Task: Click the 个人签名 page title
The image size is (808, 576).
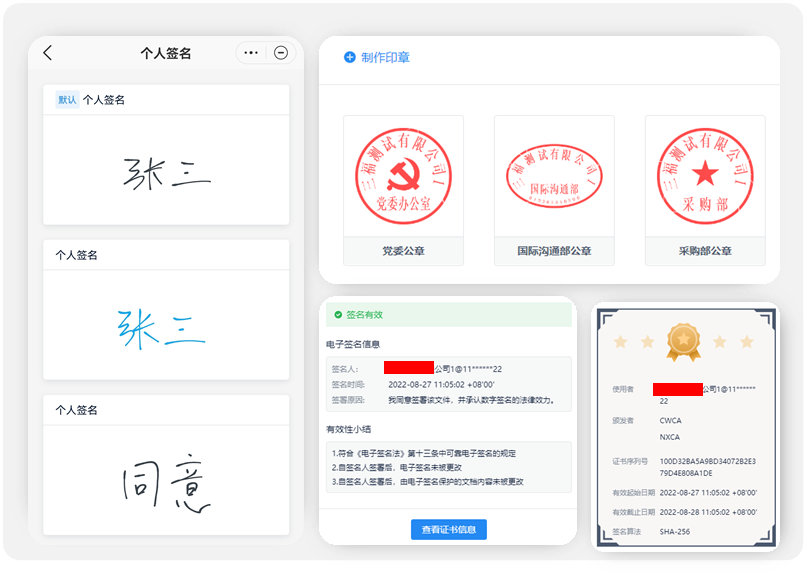Action: tap(165, 53)
